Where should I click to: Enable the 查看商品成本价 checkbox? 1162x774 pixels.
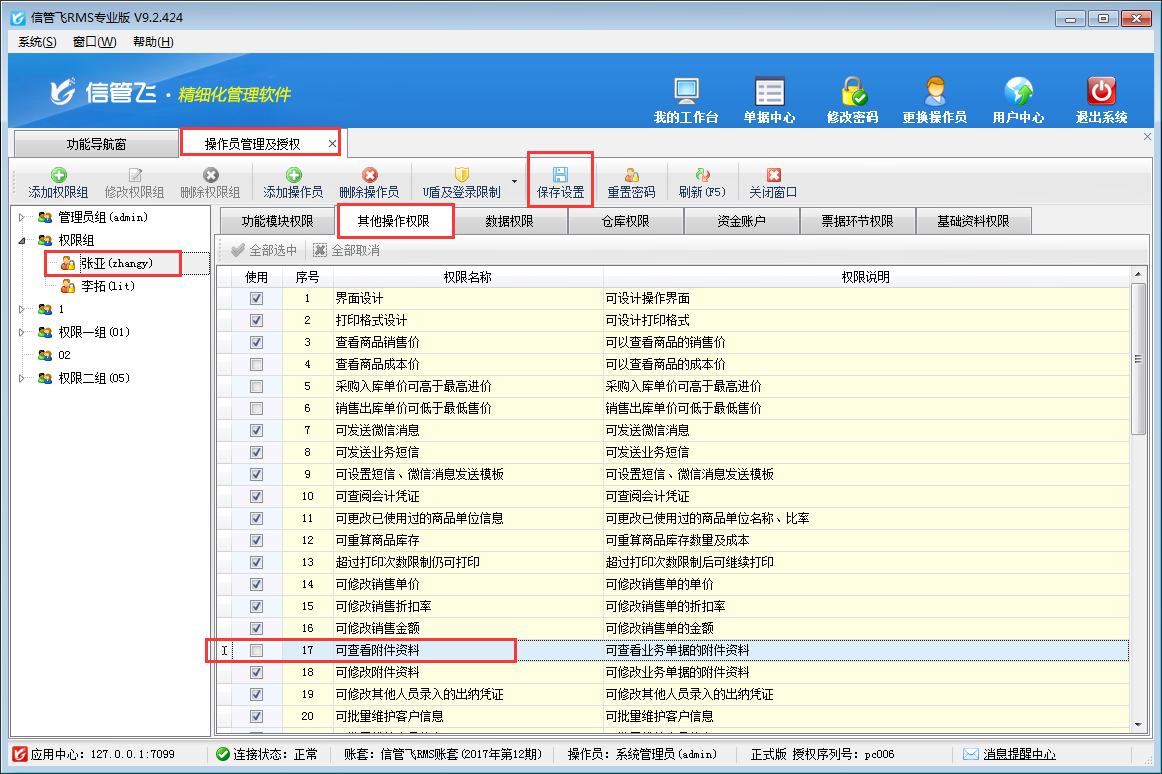coord(257,365)
